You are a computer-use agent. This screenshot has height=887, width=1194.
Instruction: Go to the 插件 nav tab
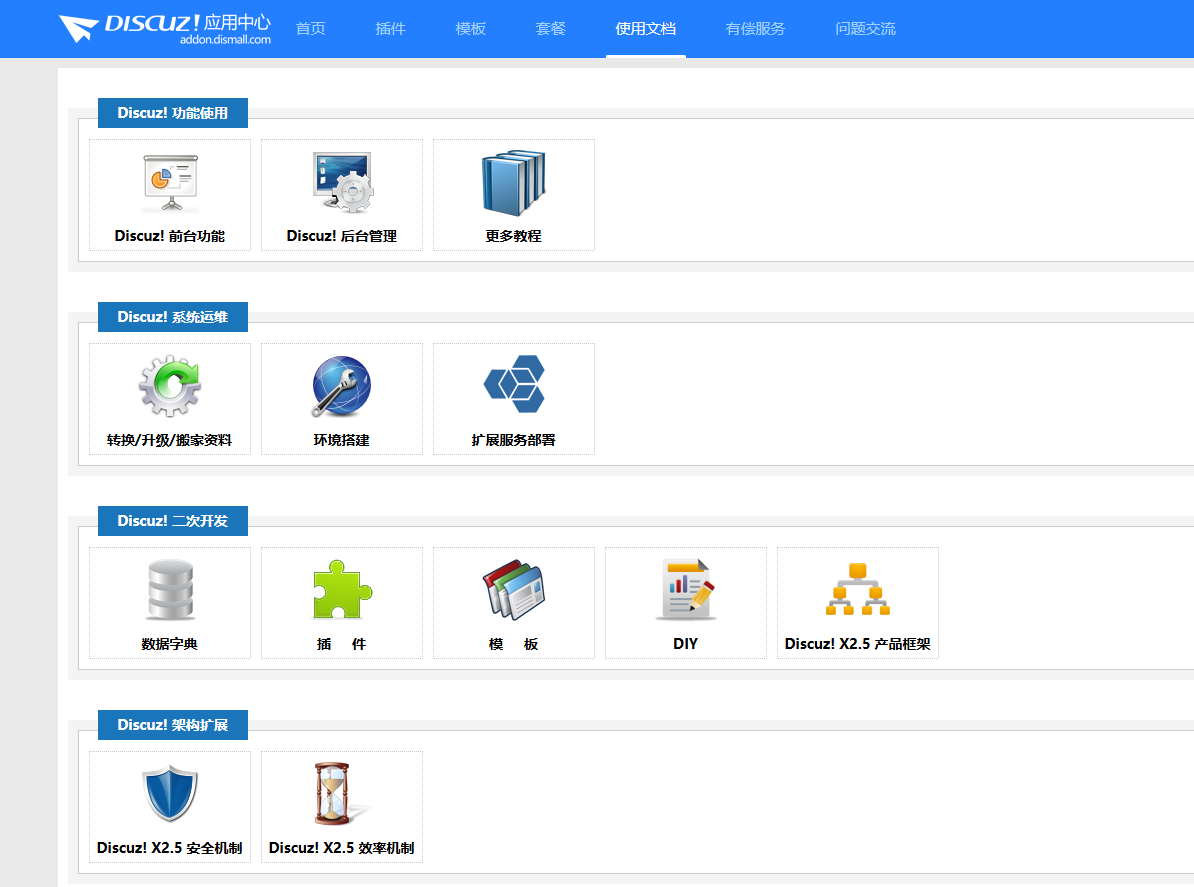coord(391,29)
